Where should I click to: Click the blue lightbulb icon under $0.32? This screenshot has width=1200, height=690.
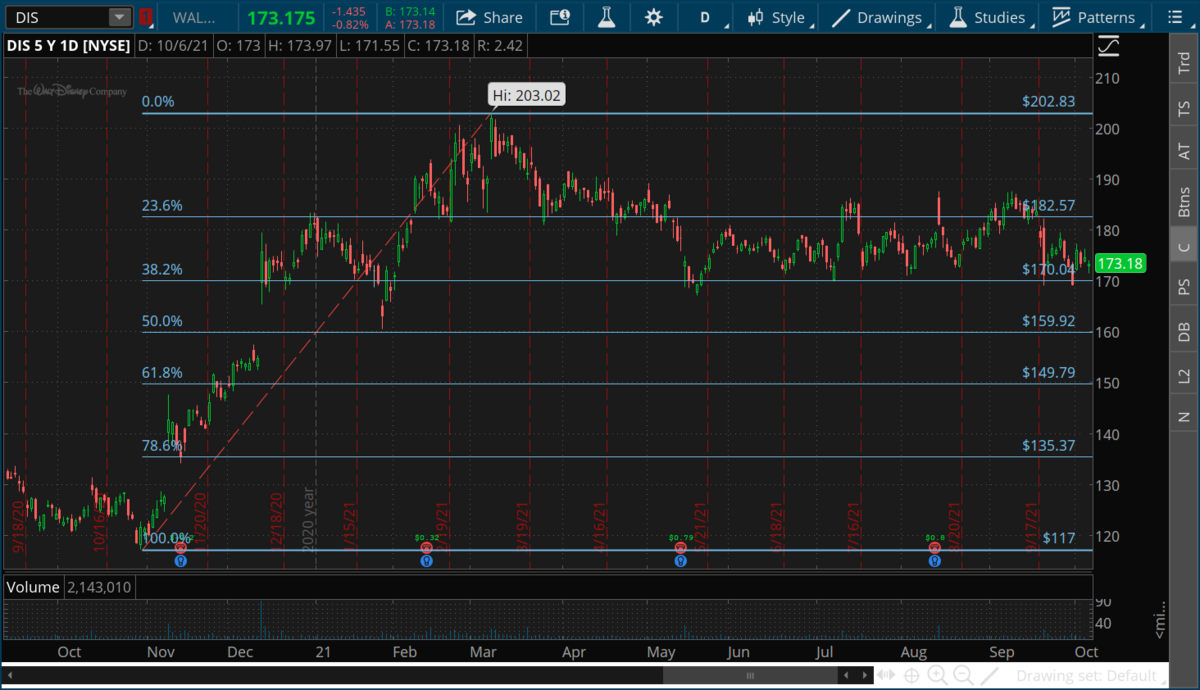coord(427,561)
